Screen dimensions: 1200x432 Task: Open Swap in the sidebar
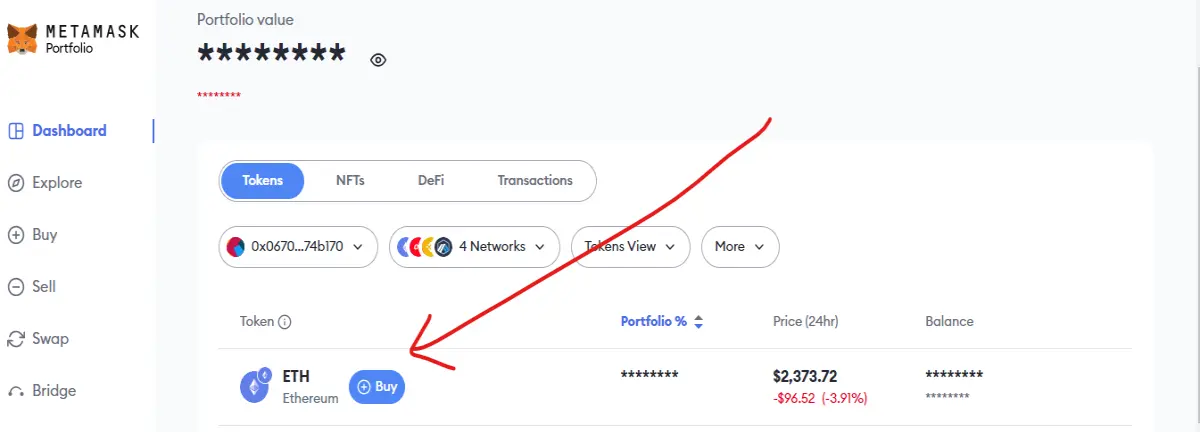point(38,339)
